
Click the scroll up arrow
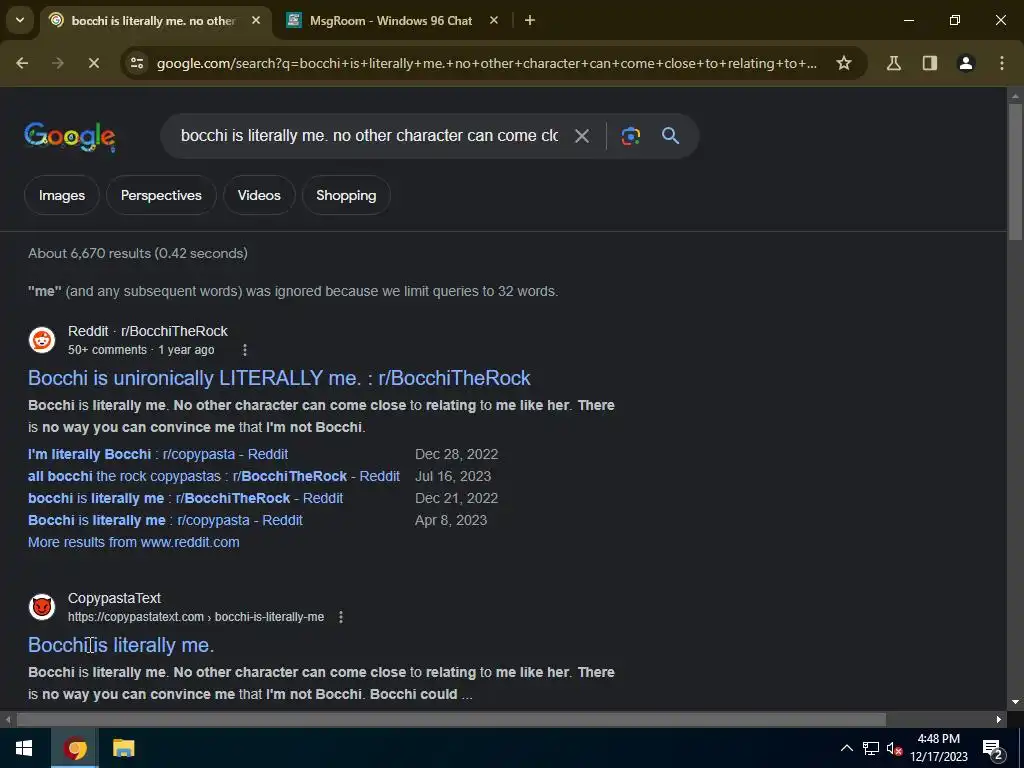(1015, 95)
